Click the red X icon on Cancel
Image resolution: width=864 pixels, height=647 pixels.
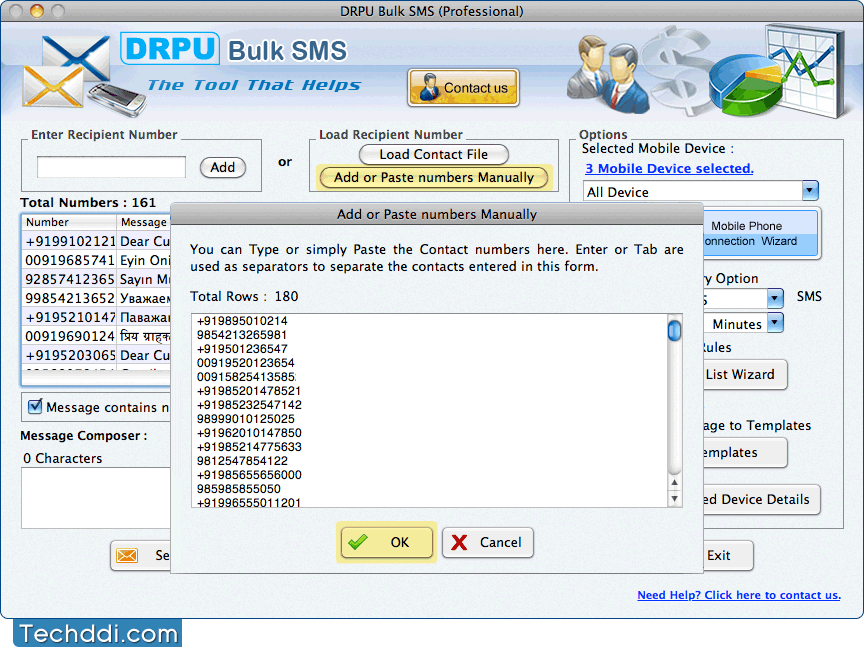pyautogui.click(x=459, y=542)
